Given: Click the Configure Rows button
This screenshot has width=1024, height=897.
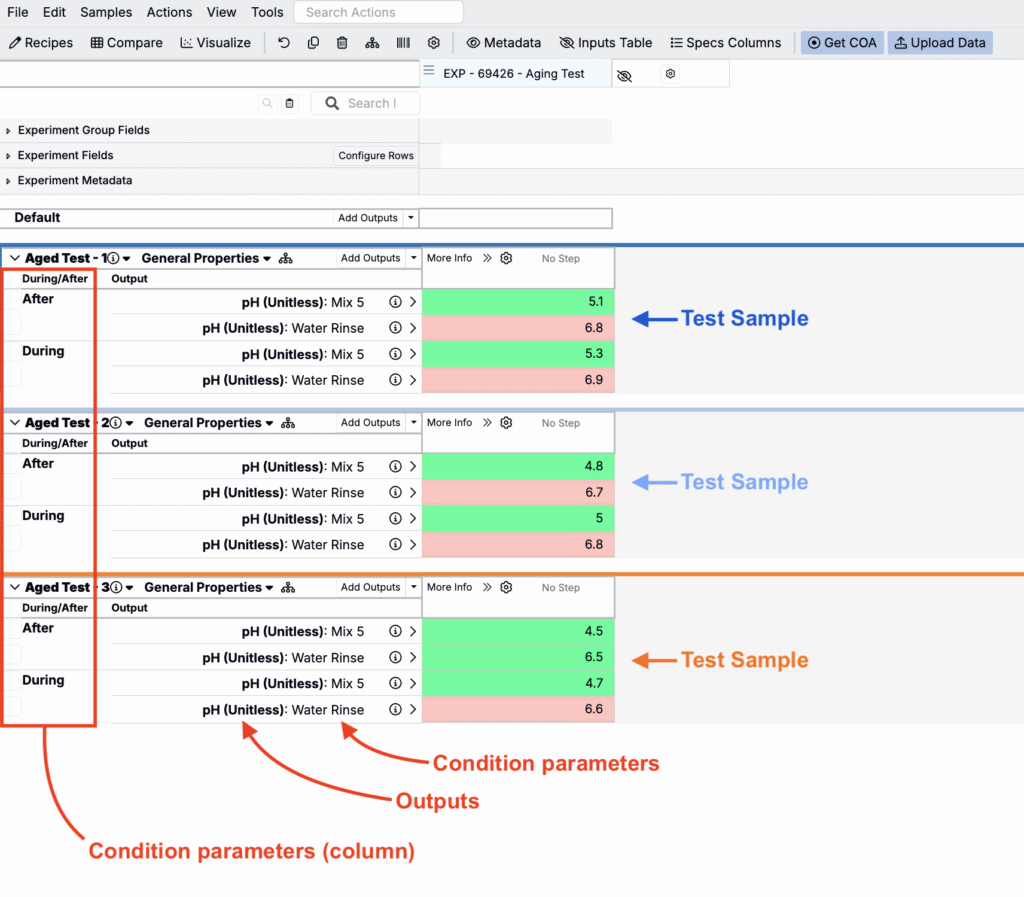Looking at the screenshot, I should pos(376,156).
